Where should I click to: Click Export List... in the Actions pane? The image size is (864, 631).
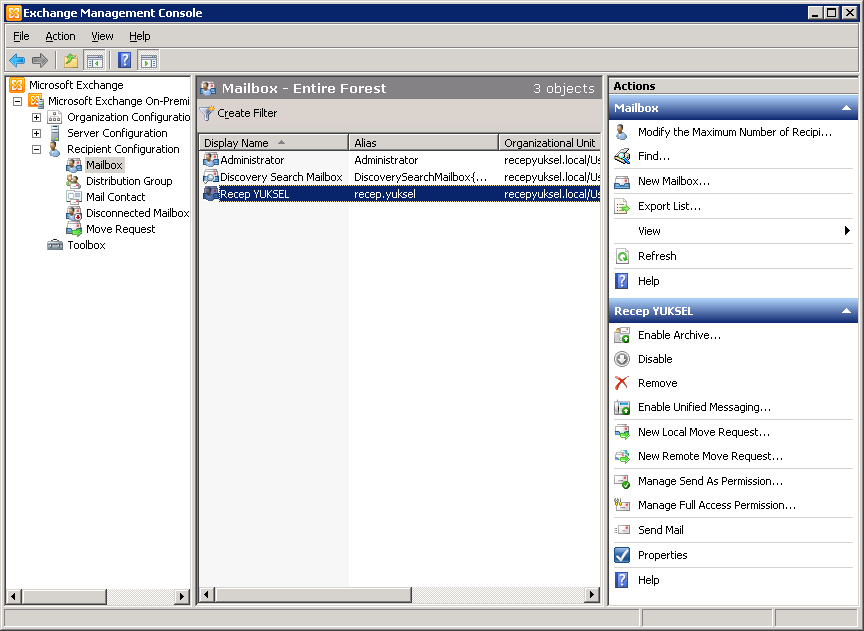pos(669,206)
